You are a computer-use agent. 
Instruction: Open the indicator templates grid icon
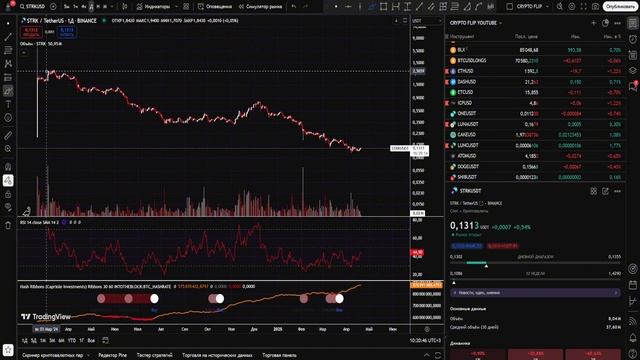click(186, 7)
